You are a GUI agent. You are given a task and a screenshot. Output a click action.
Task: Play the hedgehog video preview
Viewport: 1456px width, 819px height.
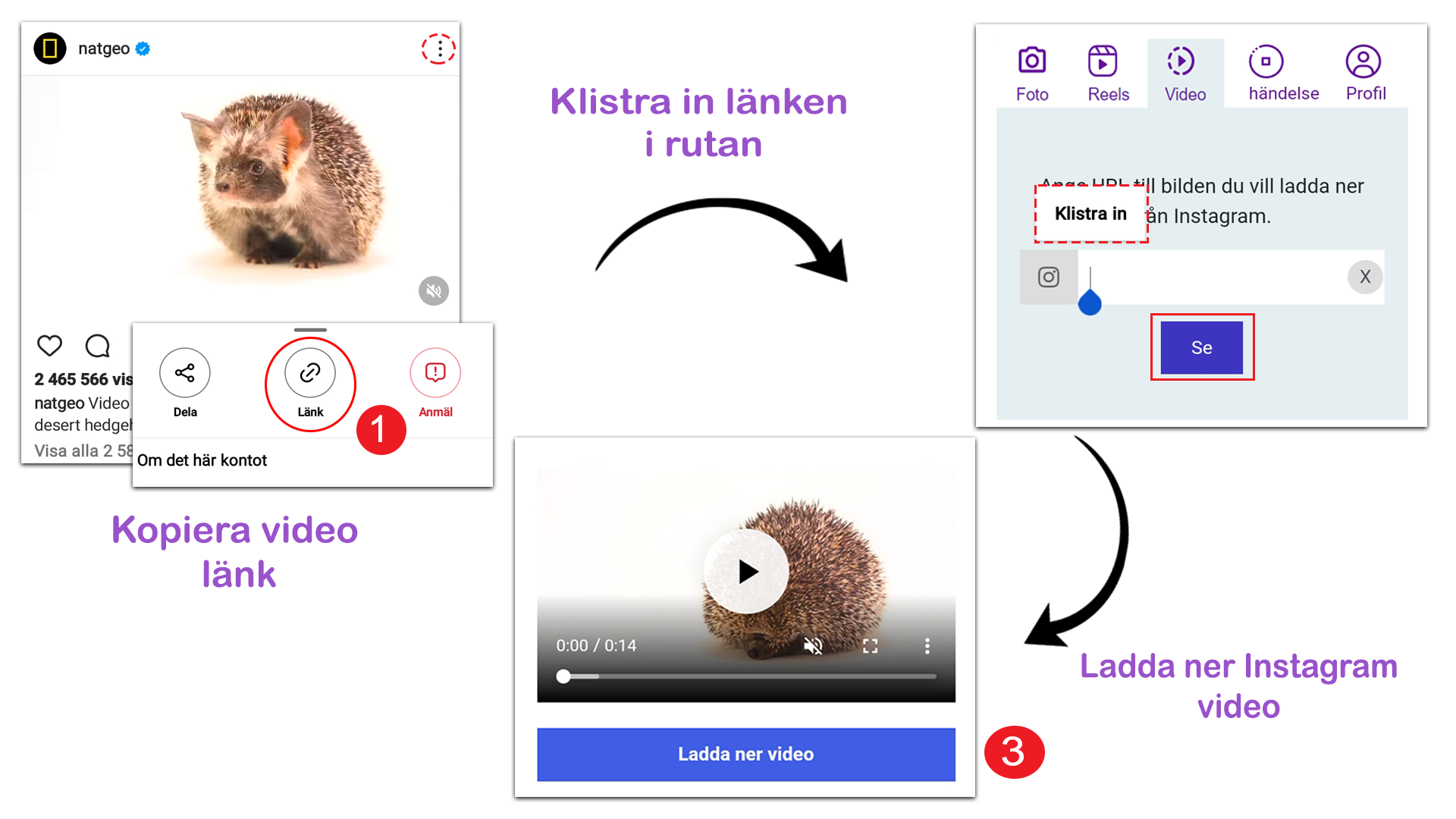pyautogui.click(x=747, y=572)
